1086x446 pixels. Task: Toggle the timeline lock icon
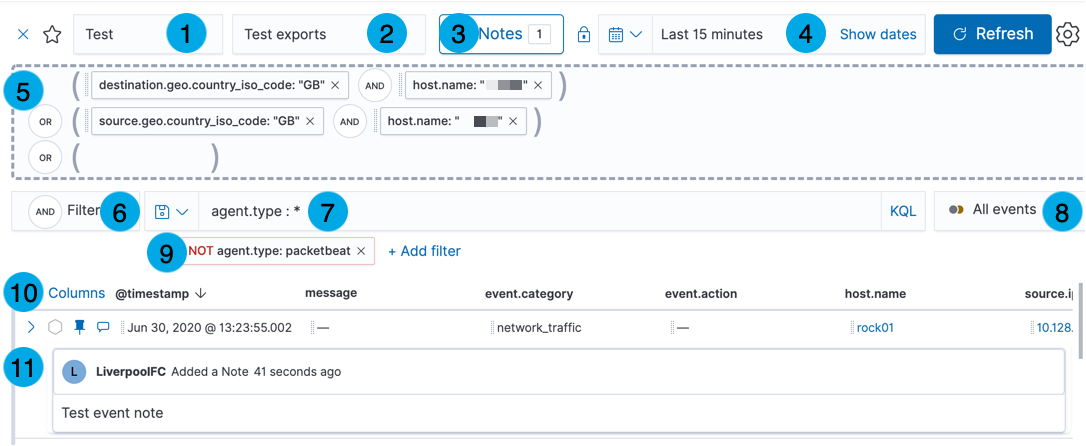pyautogui.click(x=584, y=35)
